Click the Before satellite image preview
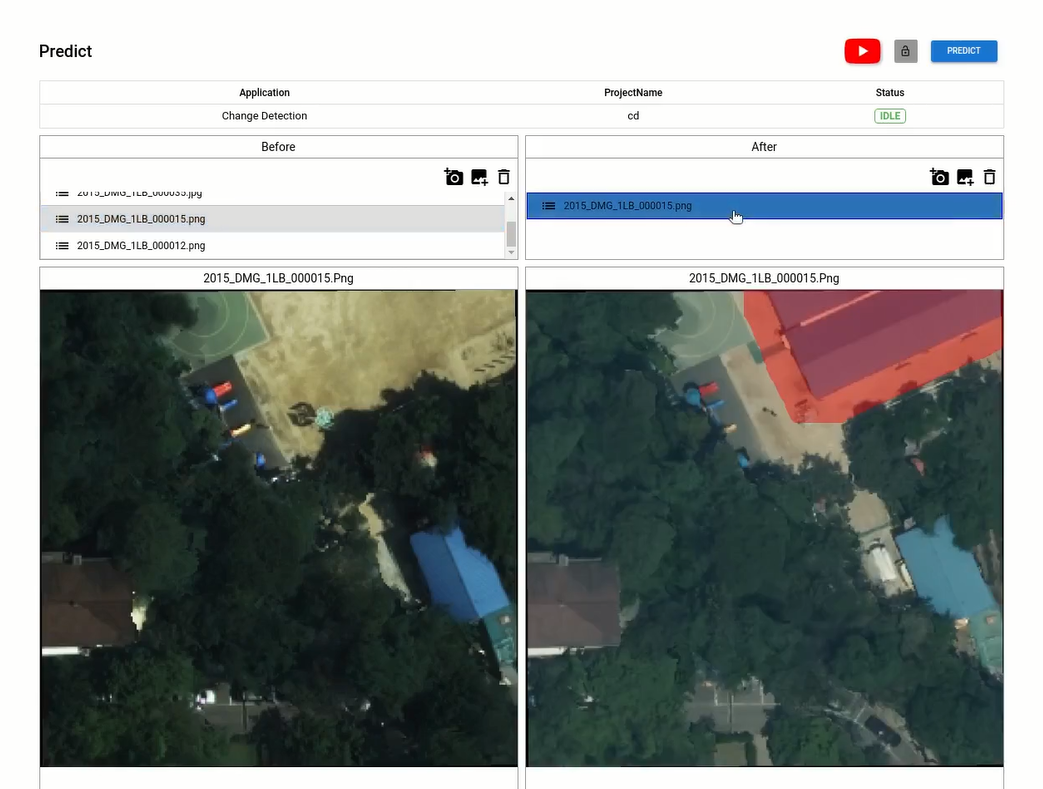Viewport: 1043px width, 789px height. [x=278, y=528]
